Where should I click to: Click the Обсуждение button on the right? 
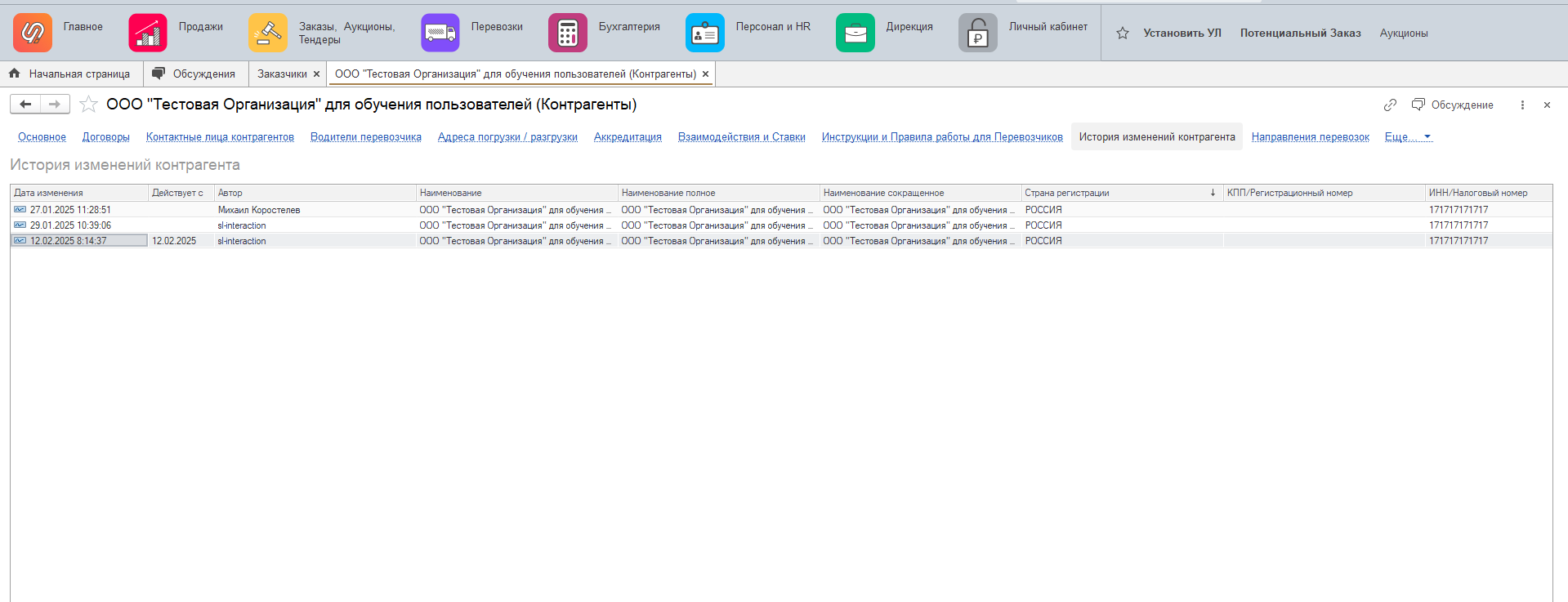coord(1453,105)
